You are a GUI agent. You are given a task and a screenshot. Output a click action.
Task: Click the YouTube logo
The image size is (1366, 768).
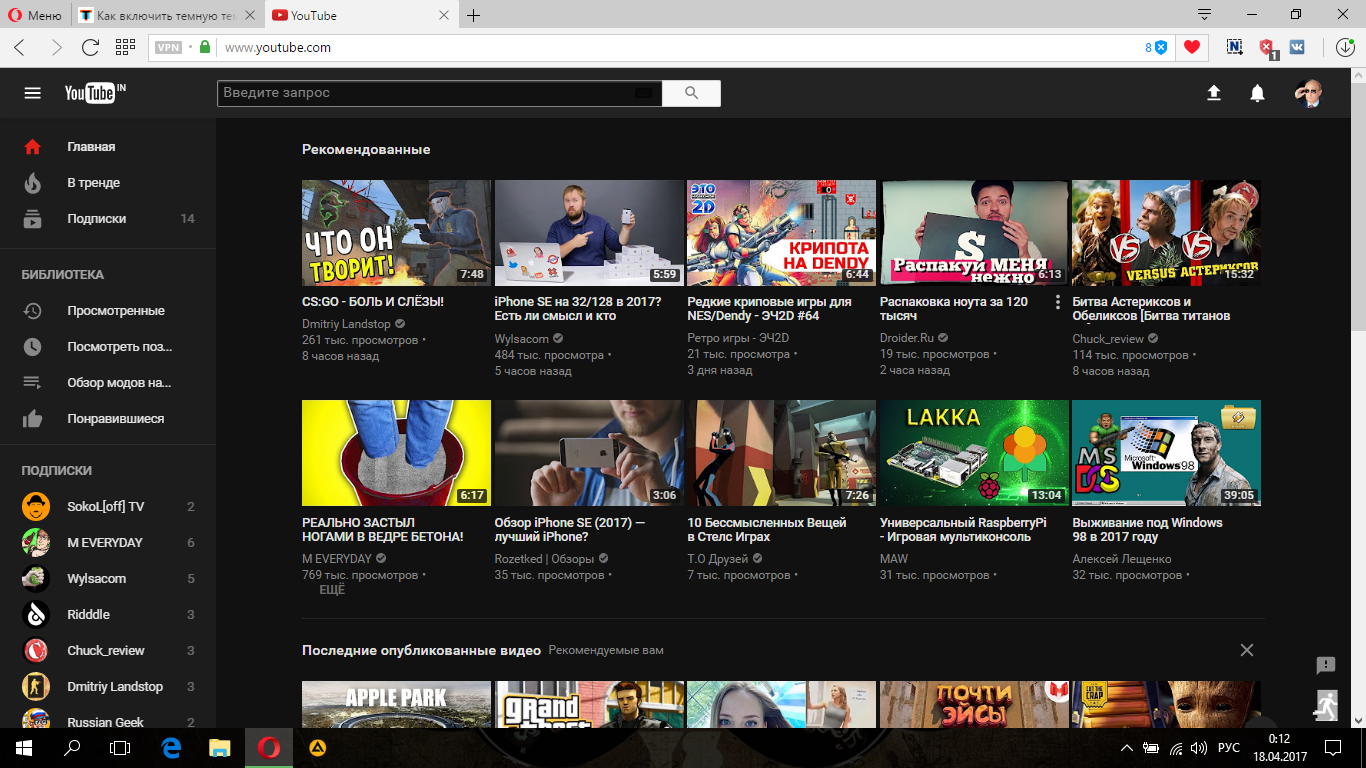95,93
